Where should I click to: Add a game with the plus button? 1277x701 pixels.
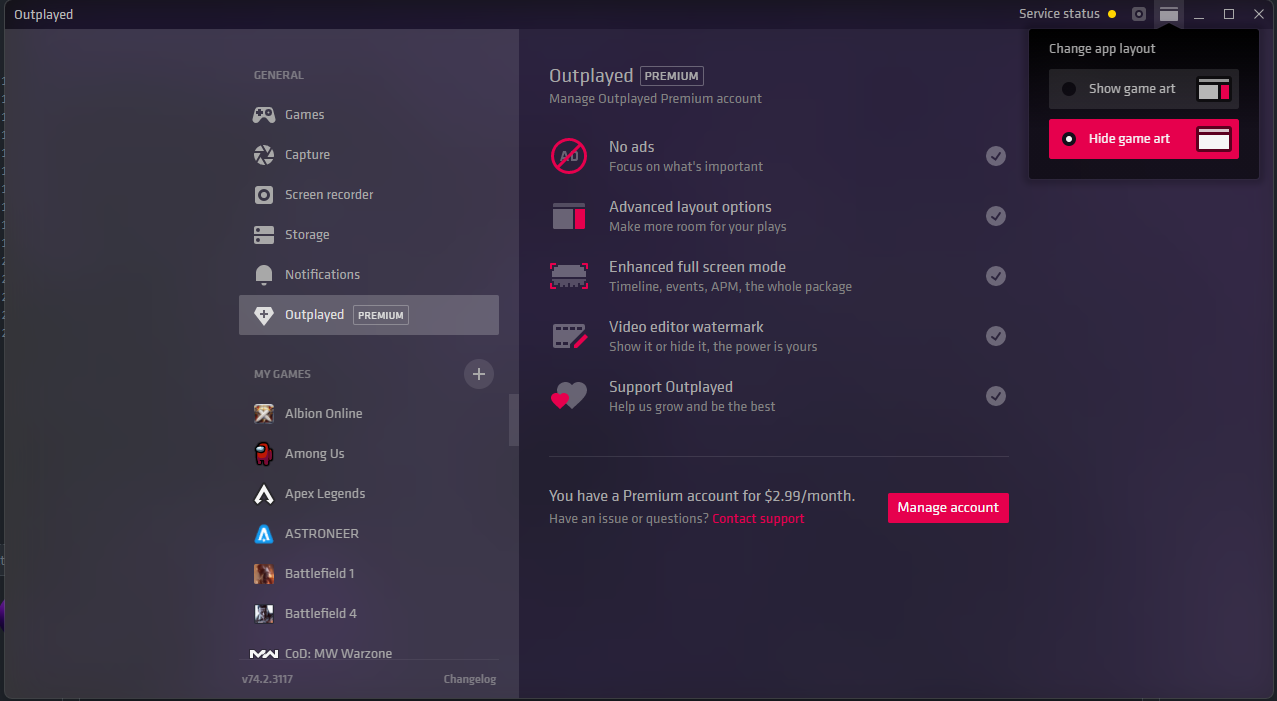coord(479,374)
